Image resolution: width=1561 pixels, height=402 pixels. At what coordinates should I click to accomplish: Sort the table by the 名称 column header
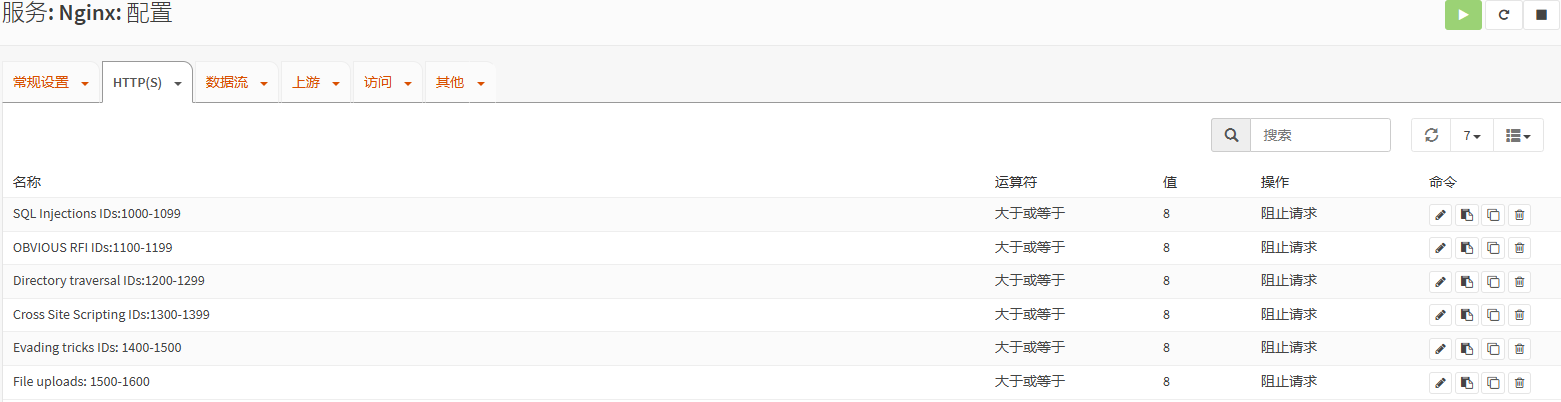tap(27, 182)
